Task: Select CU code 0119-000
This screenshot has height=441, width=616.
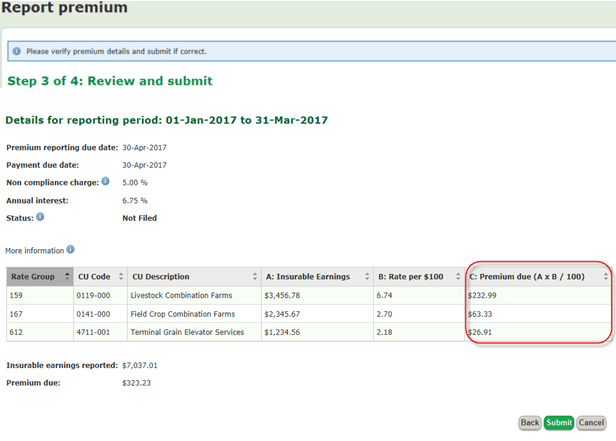Action: (93, 295)
